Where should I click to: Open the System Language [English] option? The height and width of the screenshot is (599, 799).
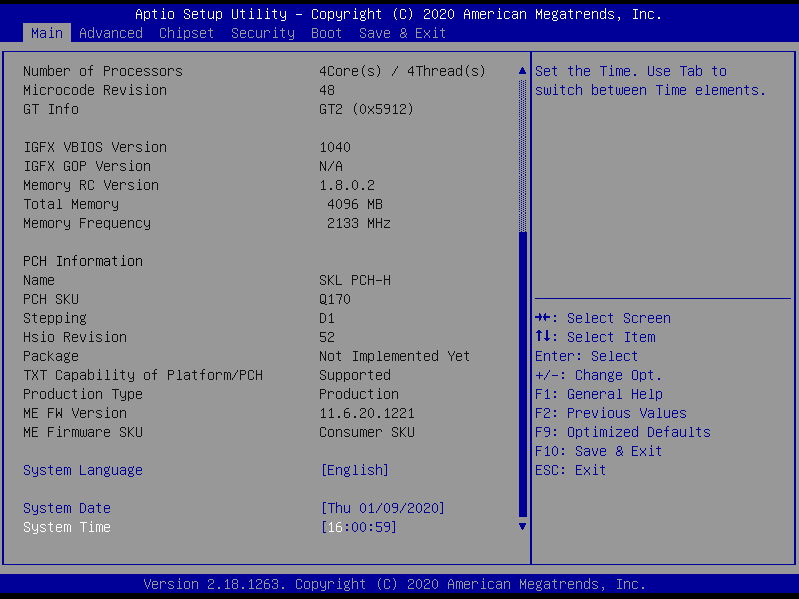click(x=354, y=470)
